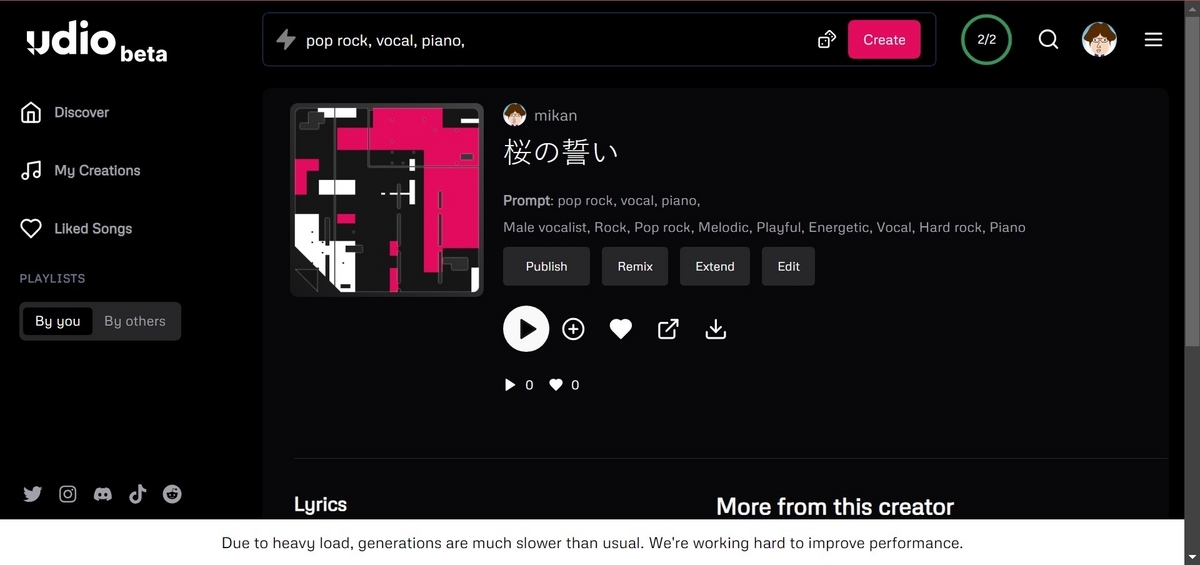Open Twitter social link
1200x565 pixels.
32,494
